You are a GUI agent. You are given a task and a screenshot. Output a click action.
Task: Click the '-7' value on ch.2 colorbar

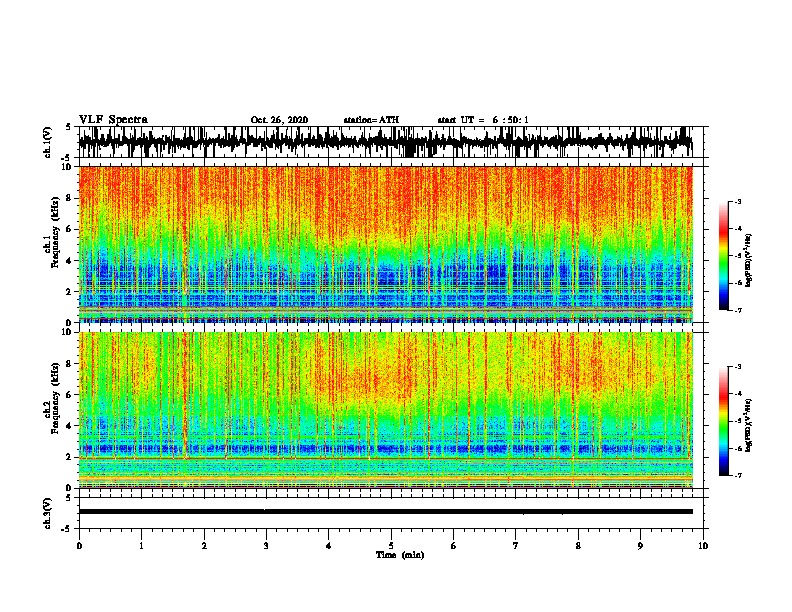[737, 476]
